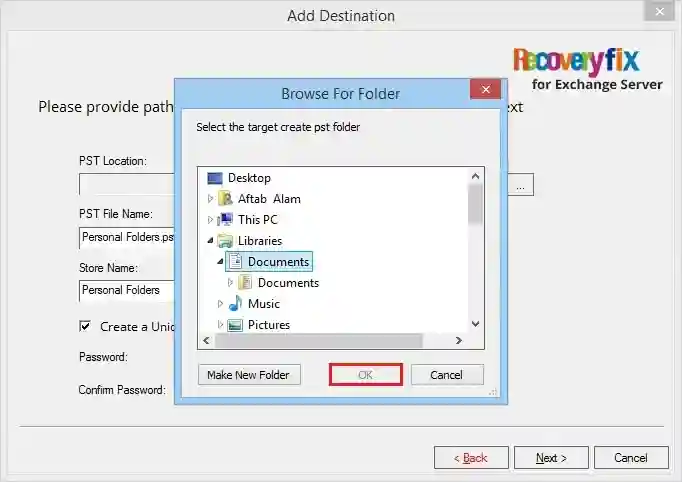Click the PST Location input field

(x=127, y=185)
